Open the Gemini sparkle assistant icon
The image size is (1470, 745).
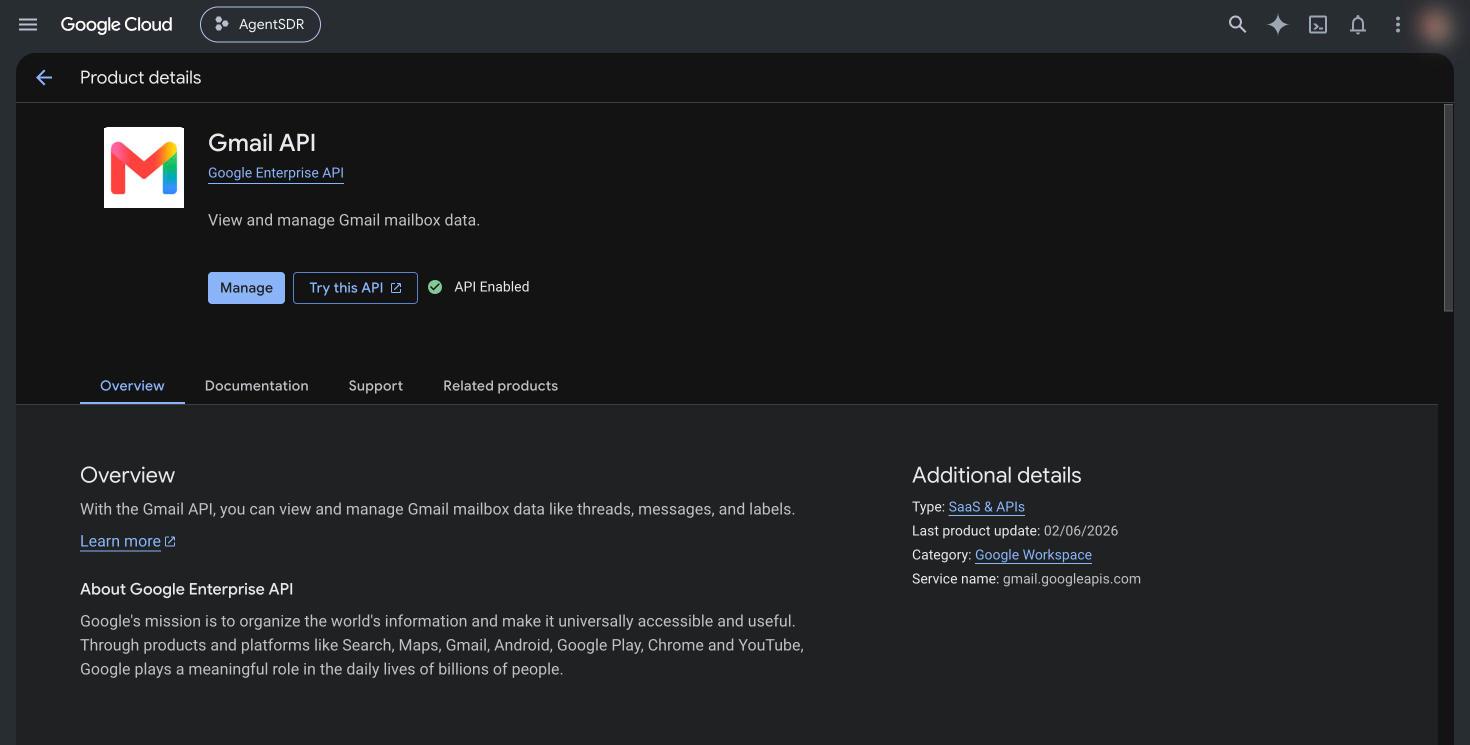pos(1278,25)
